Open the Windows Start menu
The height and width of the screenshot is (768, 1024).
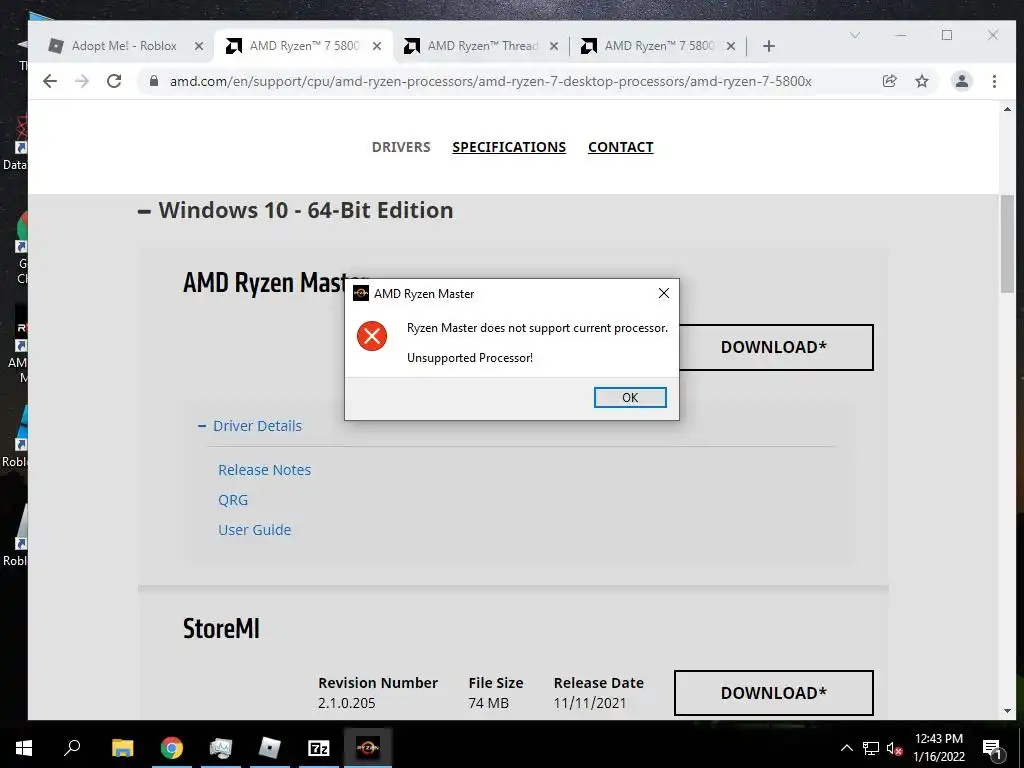pyautogui.click(x=24, y=748)
